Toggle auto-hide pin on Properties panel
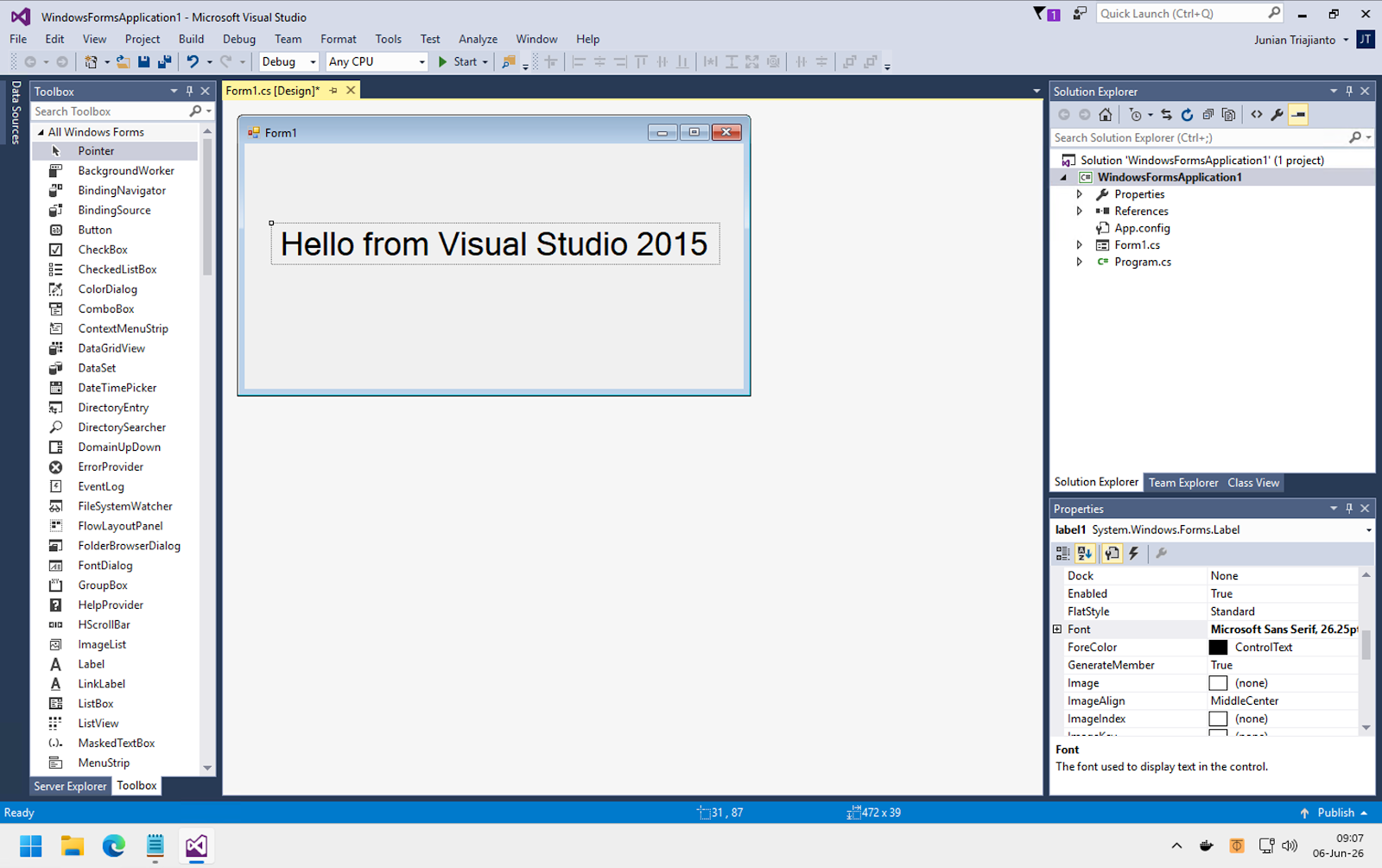The height and width of the screenshot is (868, 1382). 1349,508
